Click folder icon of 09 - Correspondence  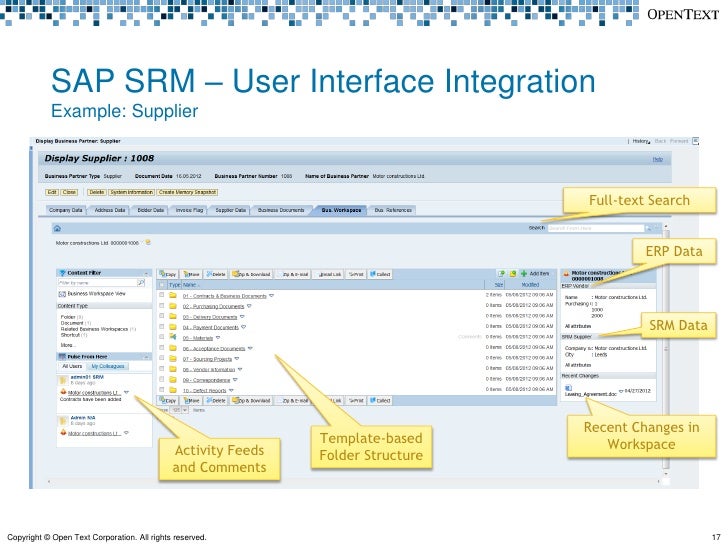[x=173, y=379]
